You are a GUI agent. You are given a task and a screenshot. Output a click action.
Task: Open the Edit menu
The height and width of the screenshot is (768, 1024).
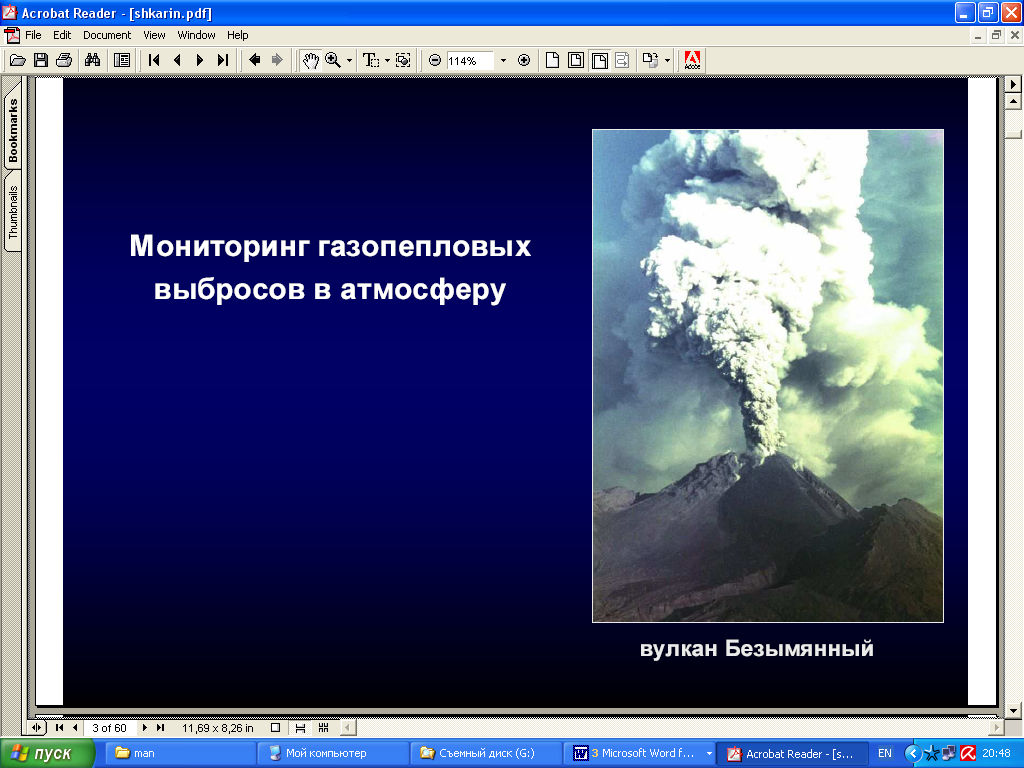pyautogui.click(x=62, y=35)
